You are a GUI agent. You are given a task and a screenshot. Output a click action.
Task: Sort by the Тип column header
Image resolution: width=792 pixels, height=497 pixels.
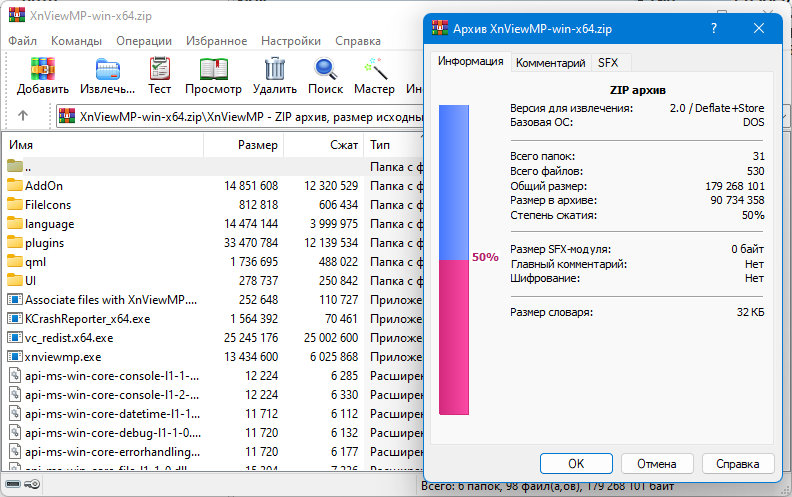394,145
